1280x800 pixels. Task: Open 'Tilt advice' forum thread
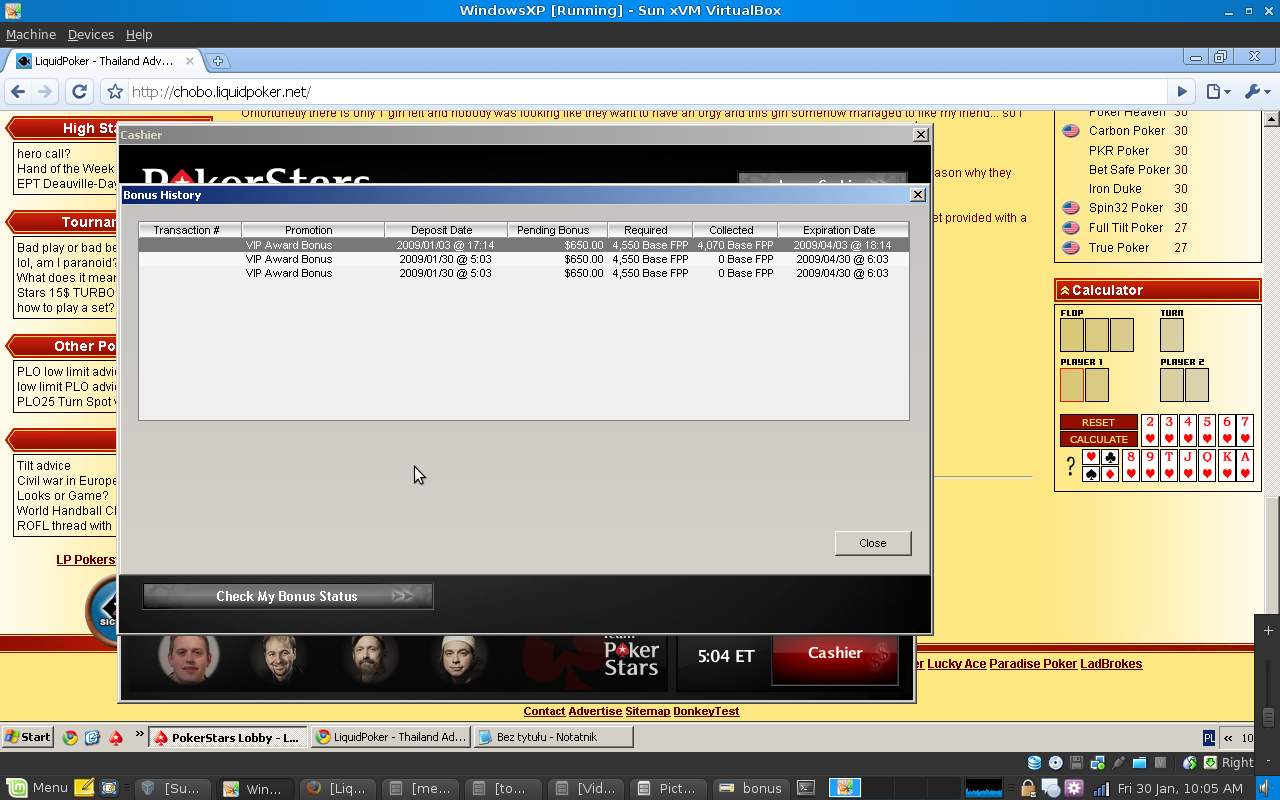tap(44, 466)
